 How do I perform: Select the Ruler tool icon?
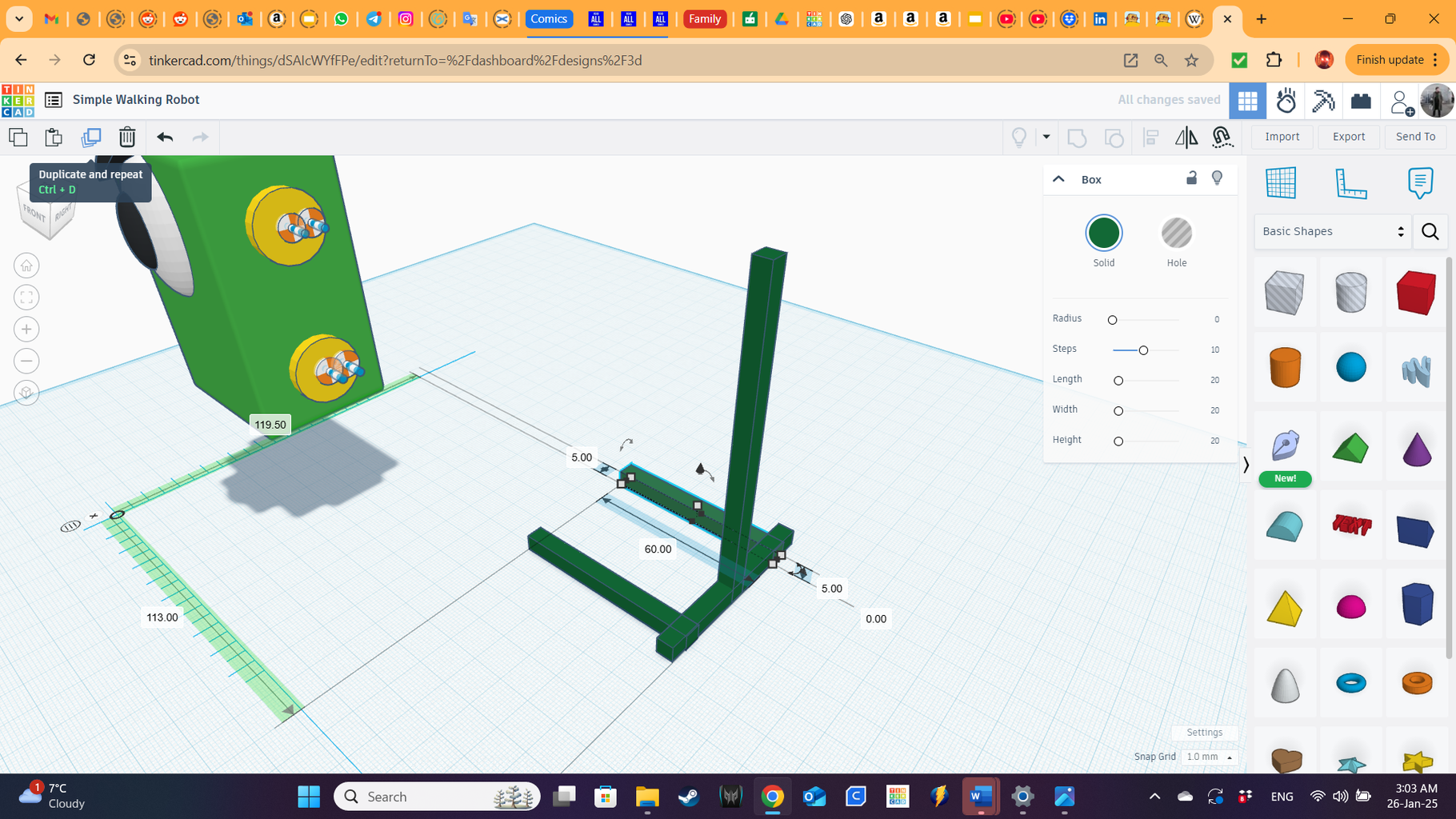1350,183
